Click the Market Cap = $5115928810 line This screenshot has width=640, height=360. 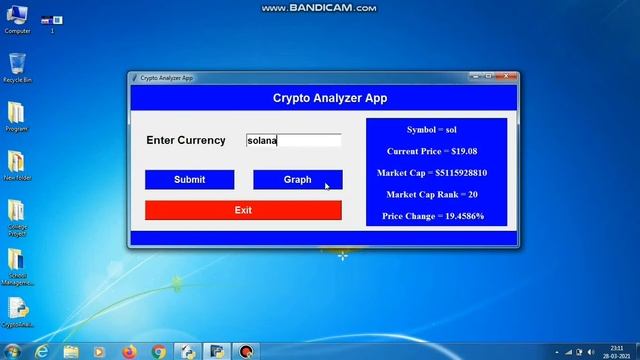point(432,173)
